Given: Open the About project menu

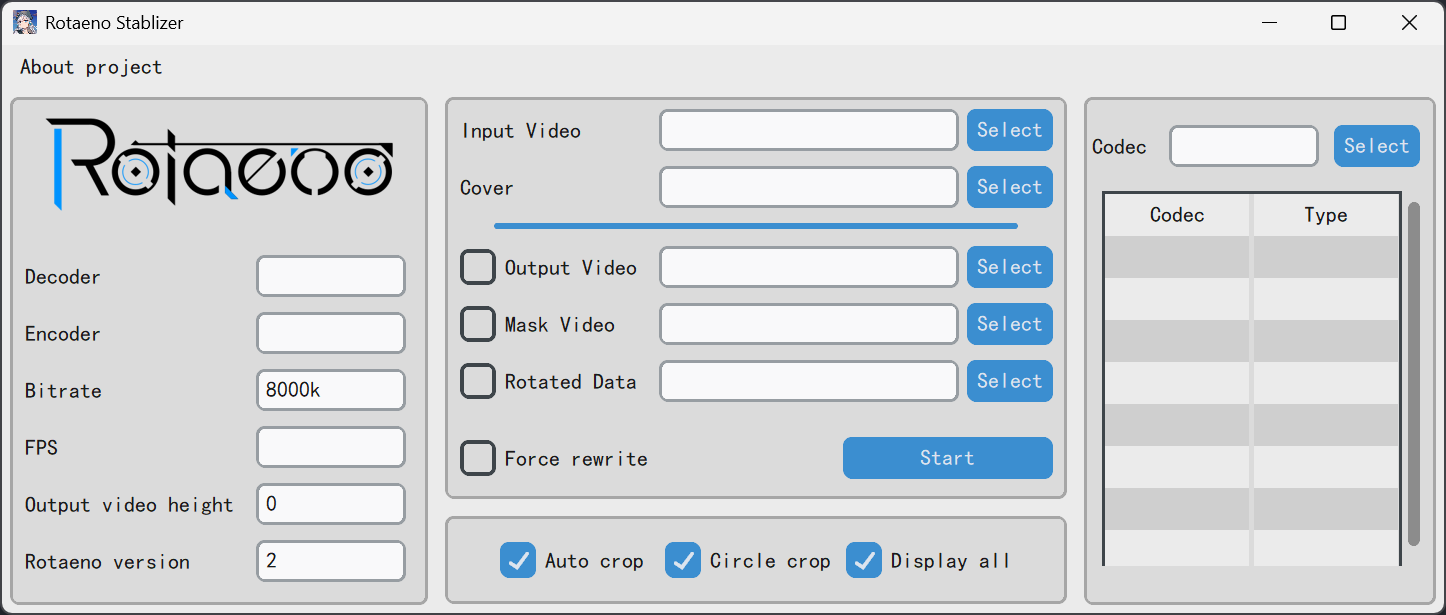Looking at the screenshot, I should (x=91, y=67).
